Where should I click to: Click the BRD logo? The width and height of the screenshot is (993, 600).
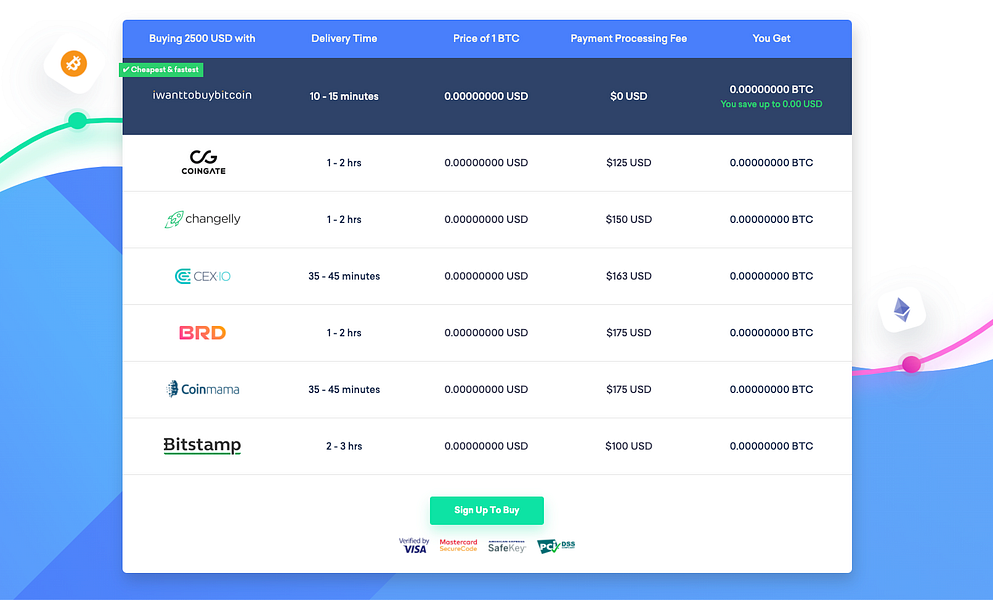[203, 333]
